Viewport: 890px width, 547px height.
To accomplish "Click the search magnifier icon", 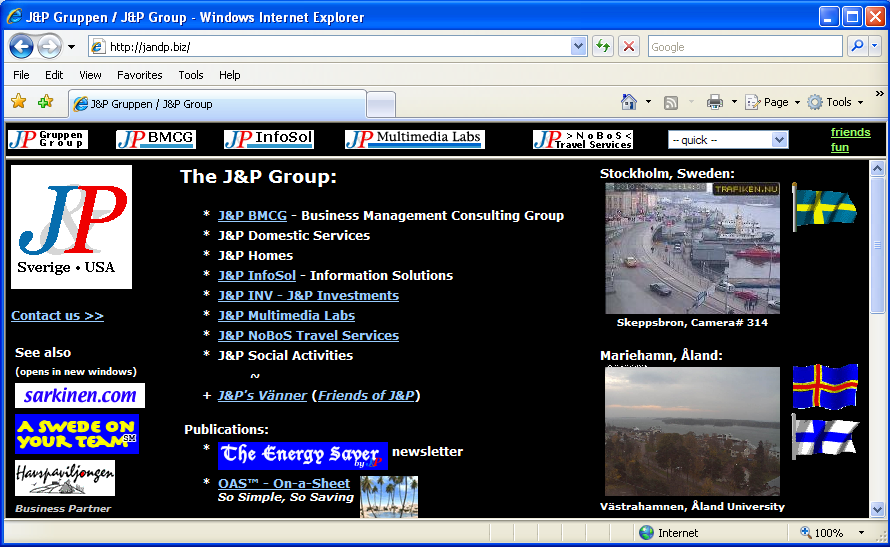I will 857,46.
